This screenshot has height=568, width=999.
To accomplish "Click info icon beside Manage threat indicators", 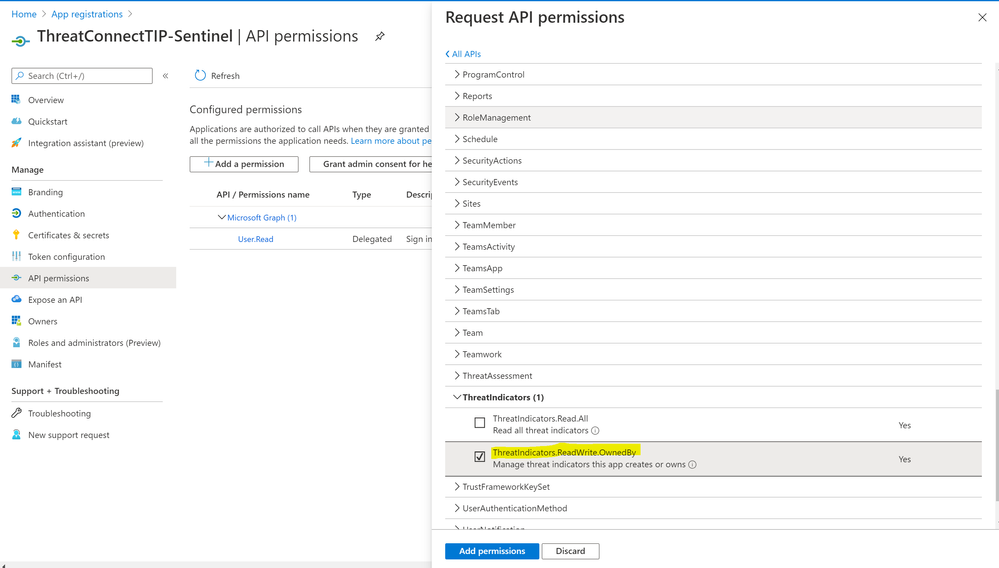I will (x=693, y=465).
